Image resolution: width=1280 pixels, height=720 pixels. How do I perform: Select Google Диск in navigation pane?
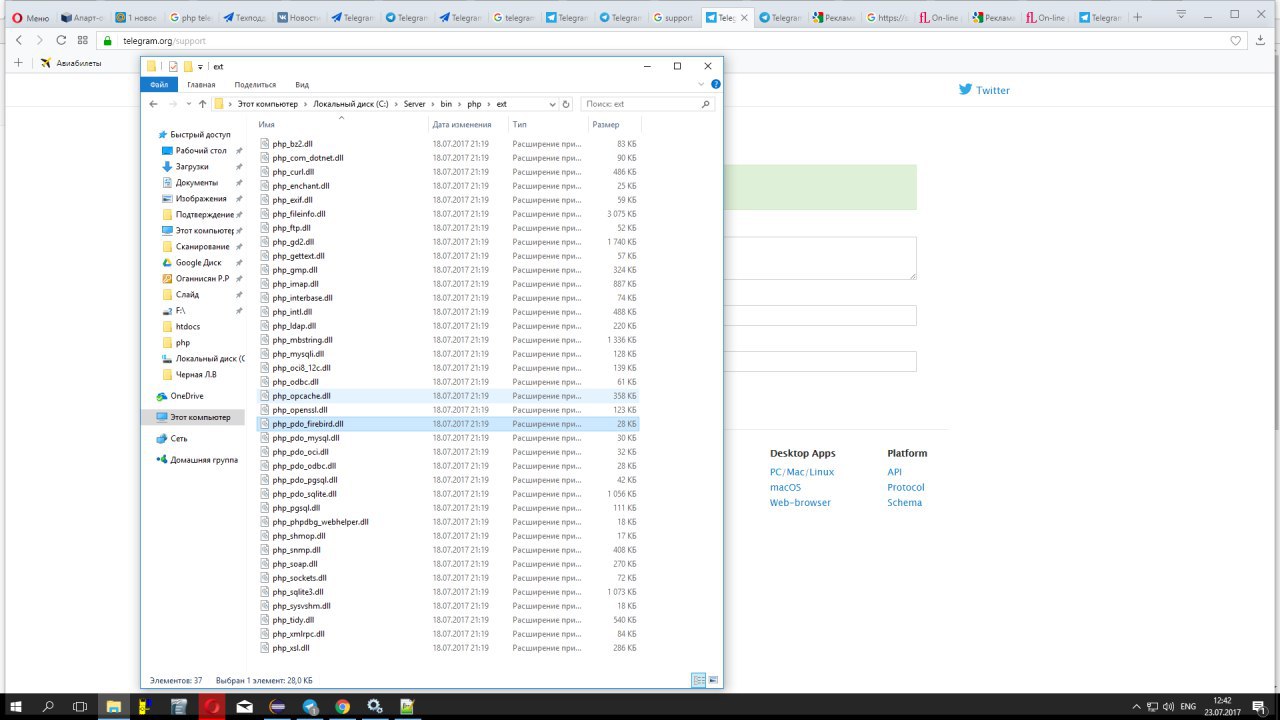pyautogui.click(x=199, y=262)
